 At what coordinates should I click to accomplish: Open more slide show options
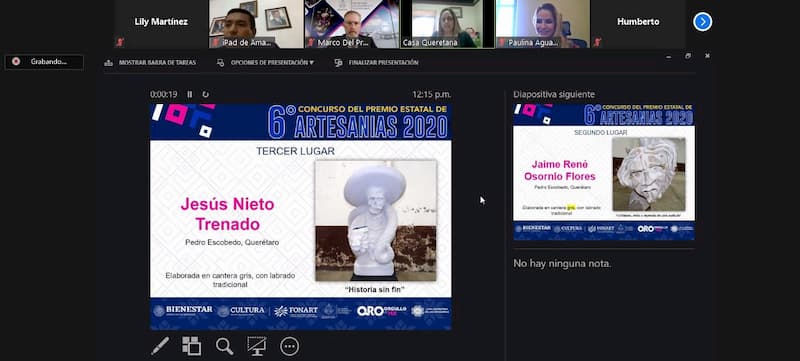(289, 346)
